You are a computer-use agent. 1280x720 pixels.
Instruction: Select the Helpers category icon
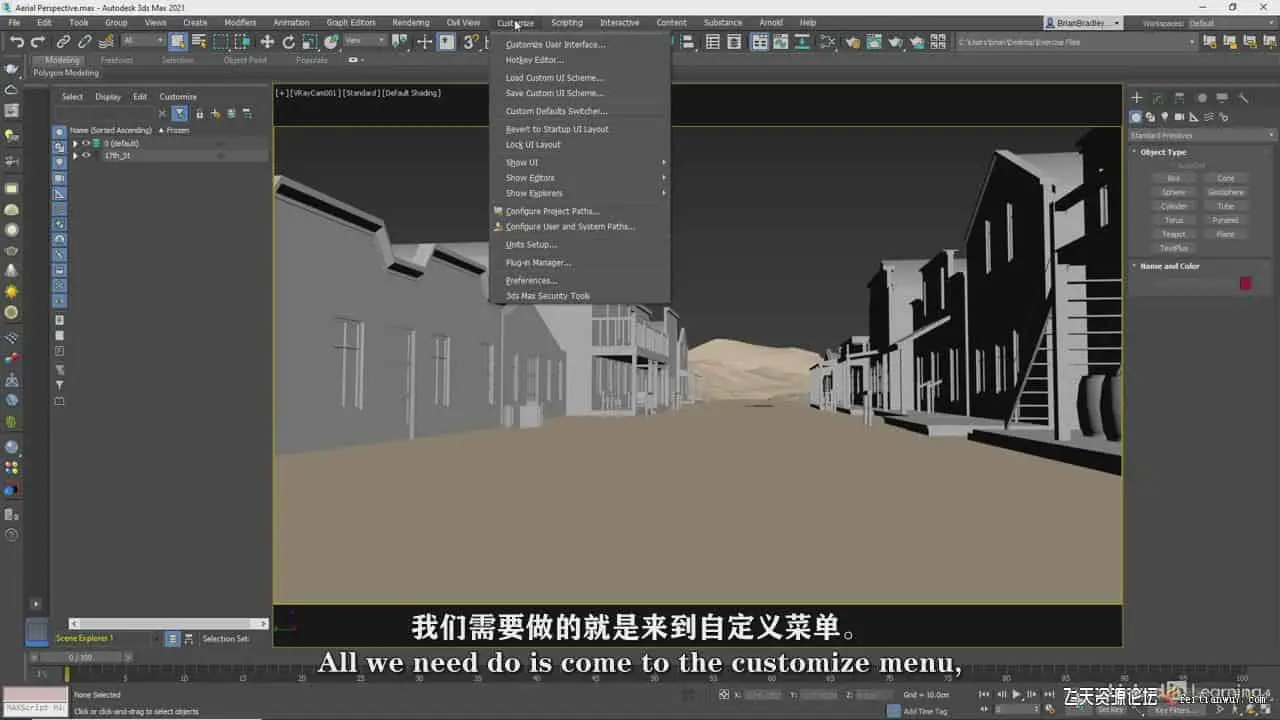(x=1192, y=117)
